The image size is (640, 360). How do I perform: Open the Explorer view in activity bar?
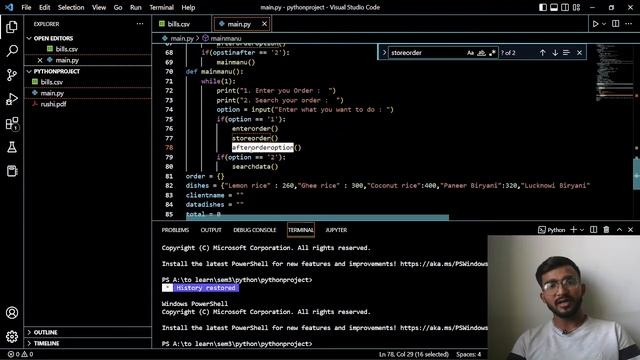click(x=12, y=27)
